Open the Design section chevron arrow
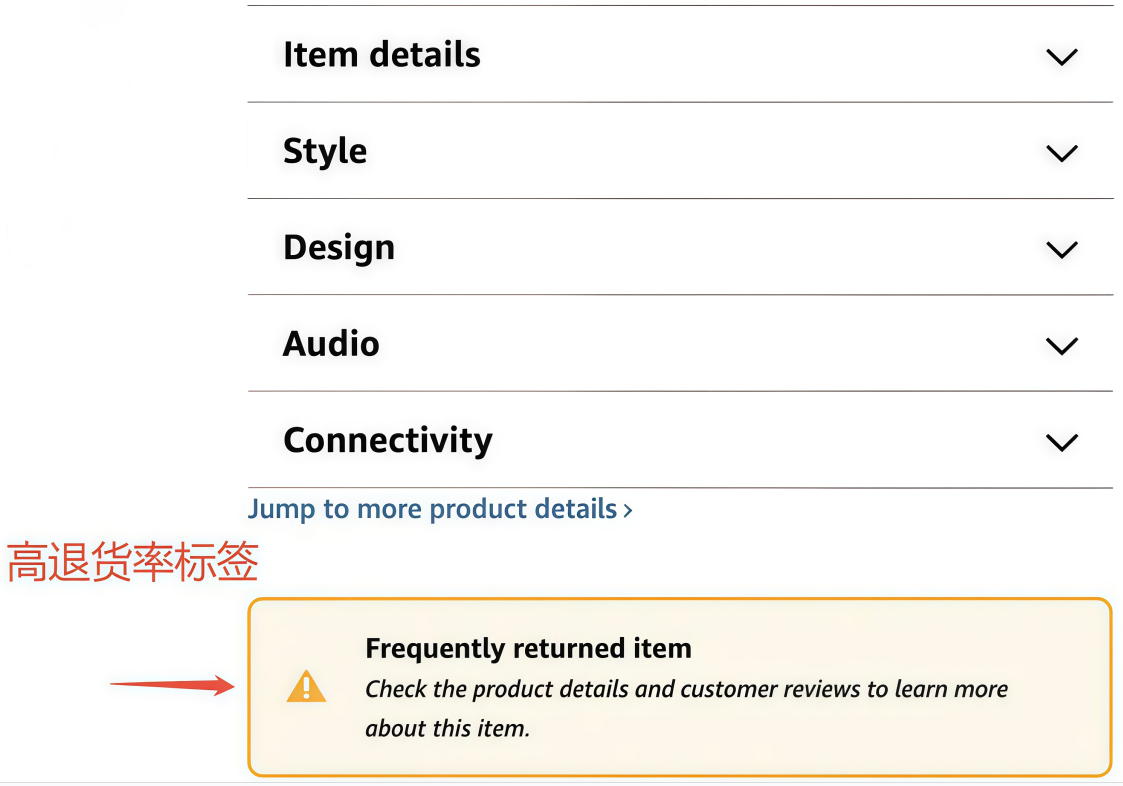 click(1061, 249)
